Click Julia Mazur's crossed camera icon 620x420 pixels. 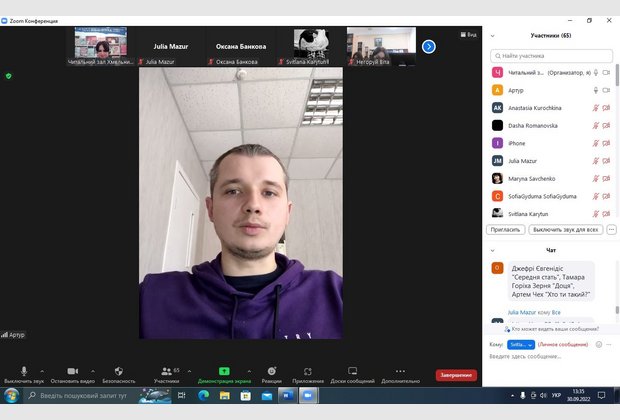(606, 161)
